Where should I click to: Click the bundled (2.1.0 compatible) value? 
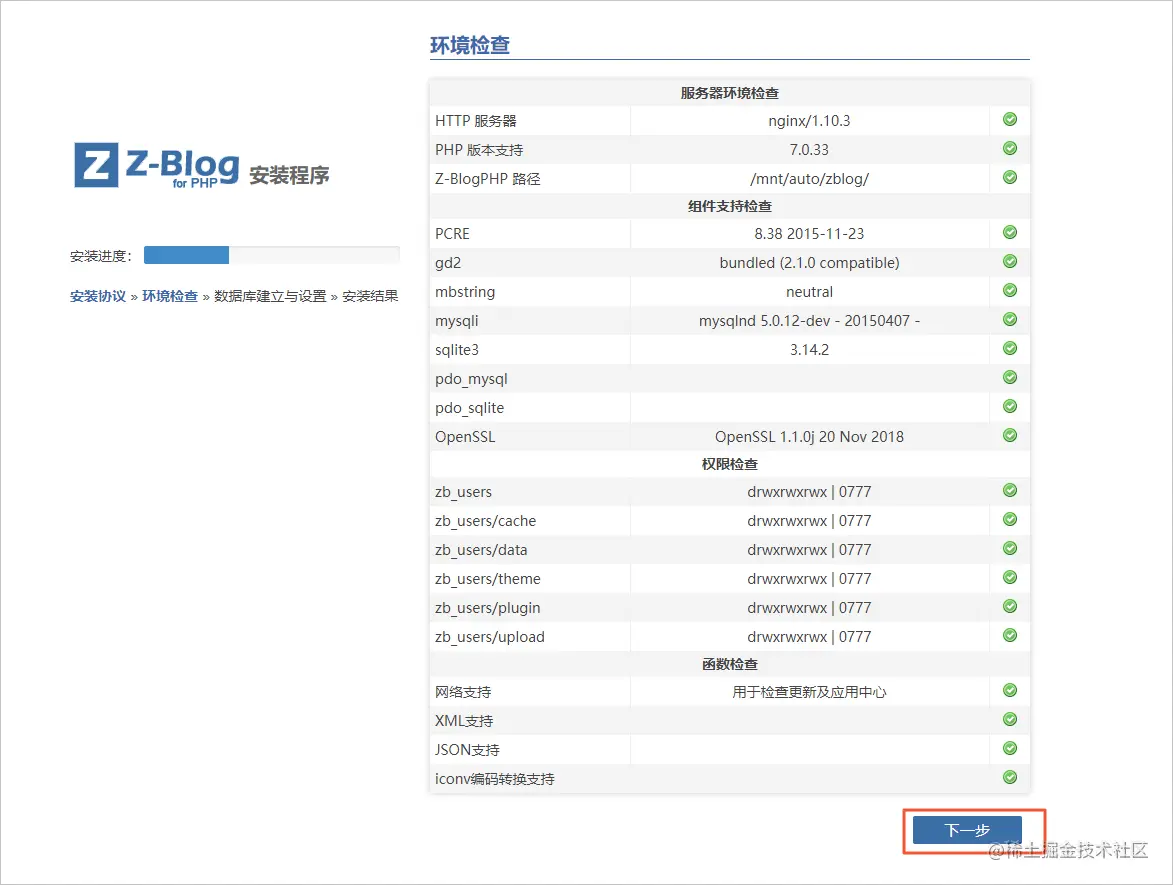pos(809,263)
